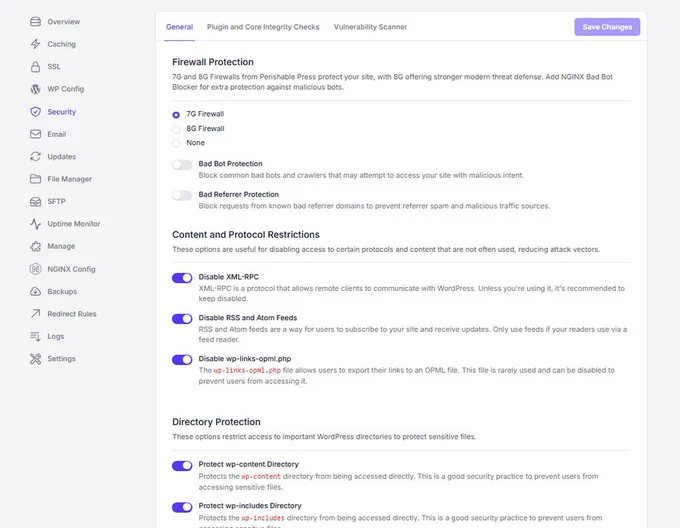
Task: Open the Backups cloud download icon
Action: [36, 291]
